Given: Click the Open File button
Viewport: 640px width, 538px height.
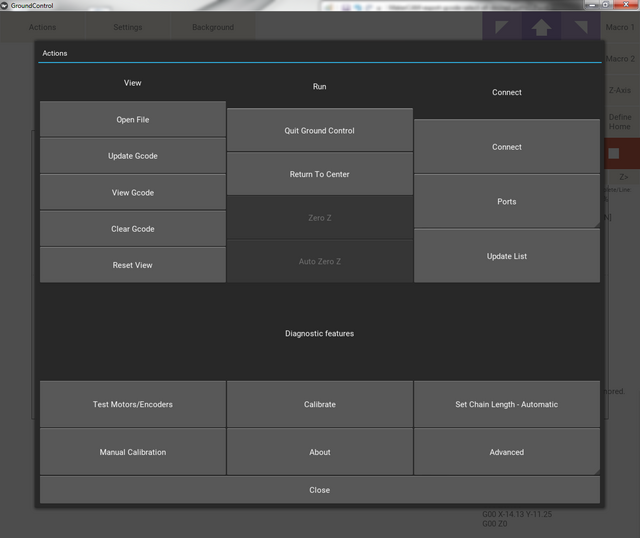Looking at the screenshot, I should pos(133,120).
